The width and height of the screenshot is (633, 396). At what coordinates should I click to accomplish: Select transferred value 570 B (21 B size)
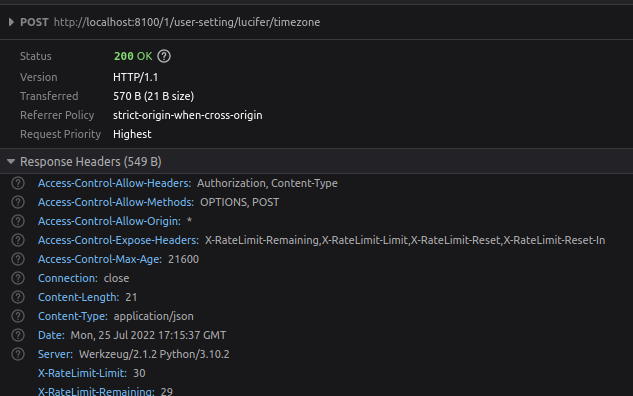click(x=153, y=96)
